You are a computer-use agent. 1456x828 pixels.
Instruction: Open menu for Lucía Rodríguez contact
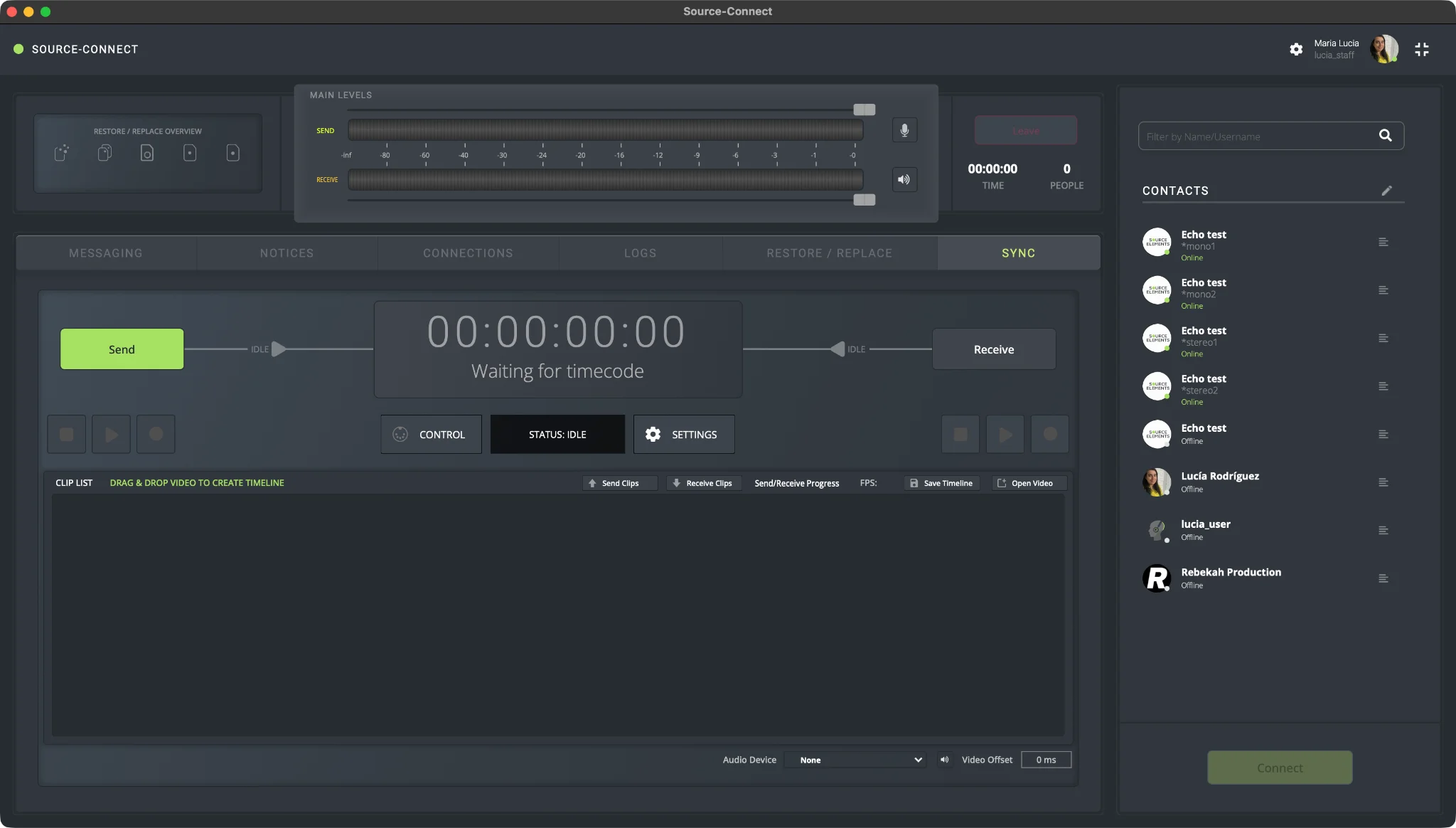tap(1383, 482)
